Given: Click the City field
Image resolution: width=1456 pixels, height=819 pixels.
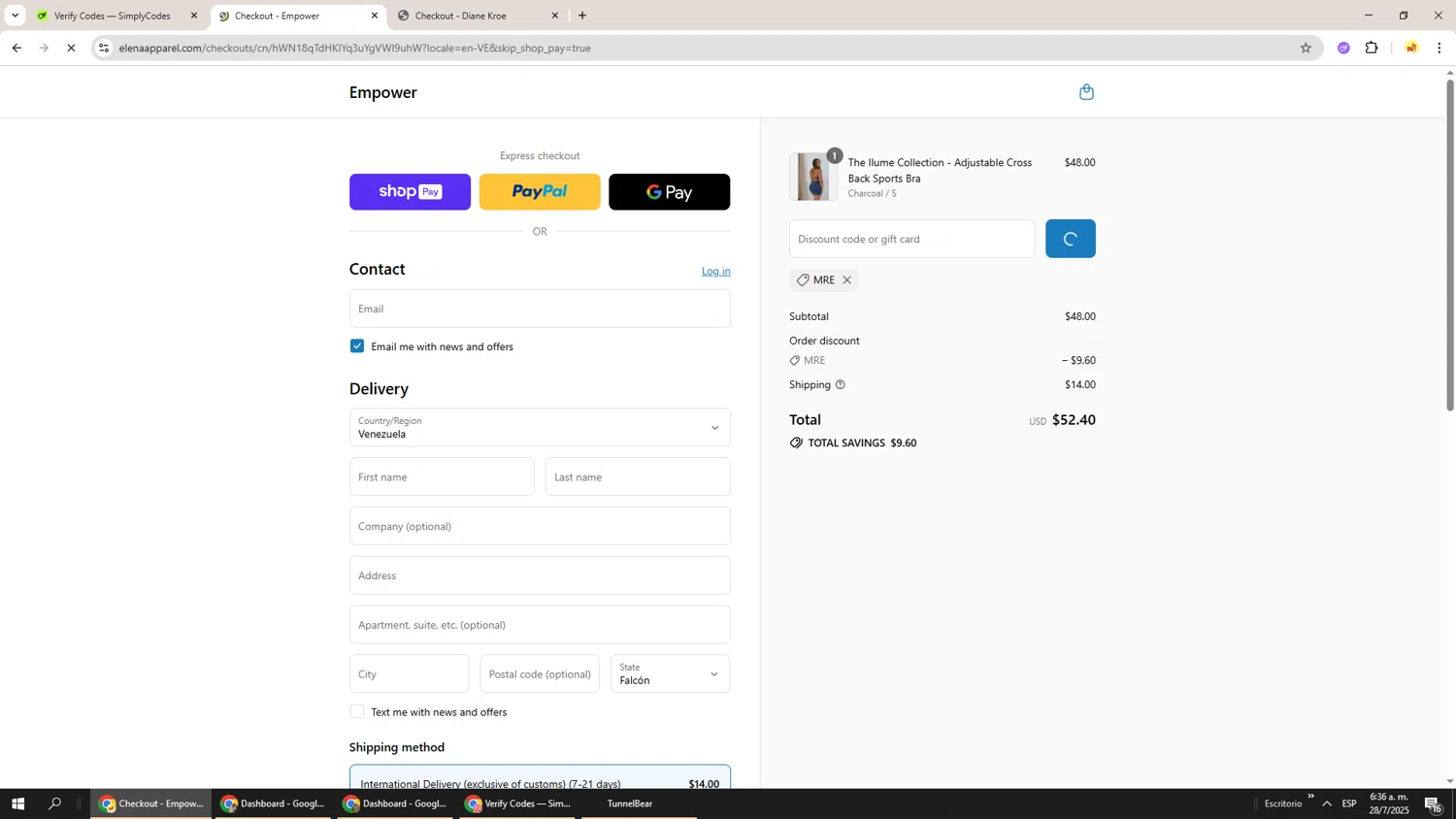Looking at the screenshot, I should pos(410,673).
